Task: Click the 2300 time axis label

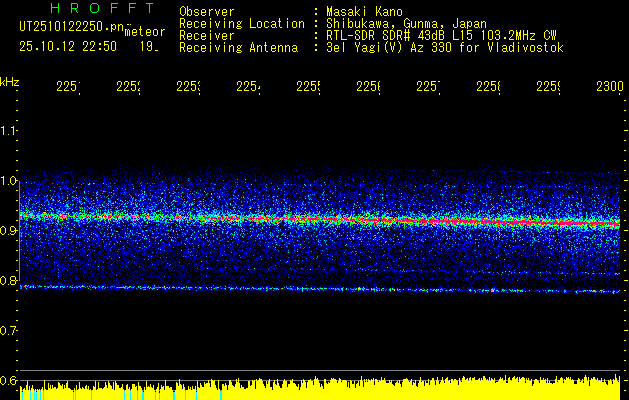Action: (610, 87)
